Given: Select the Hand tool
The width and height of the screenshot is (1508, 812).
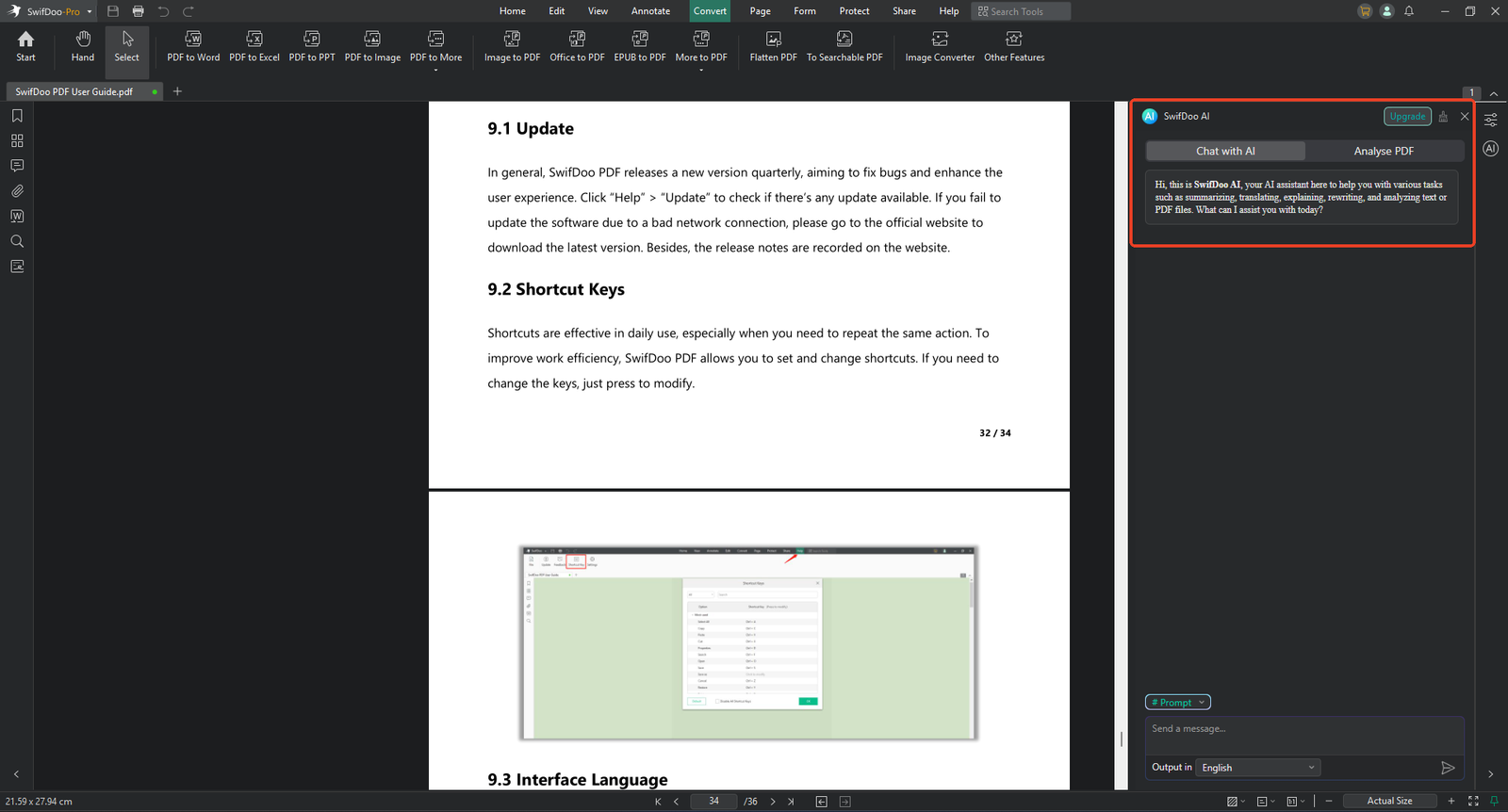Looking at the screenshot, I should pyautogui.click(x=83, y=46).
